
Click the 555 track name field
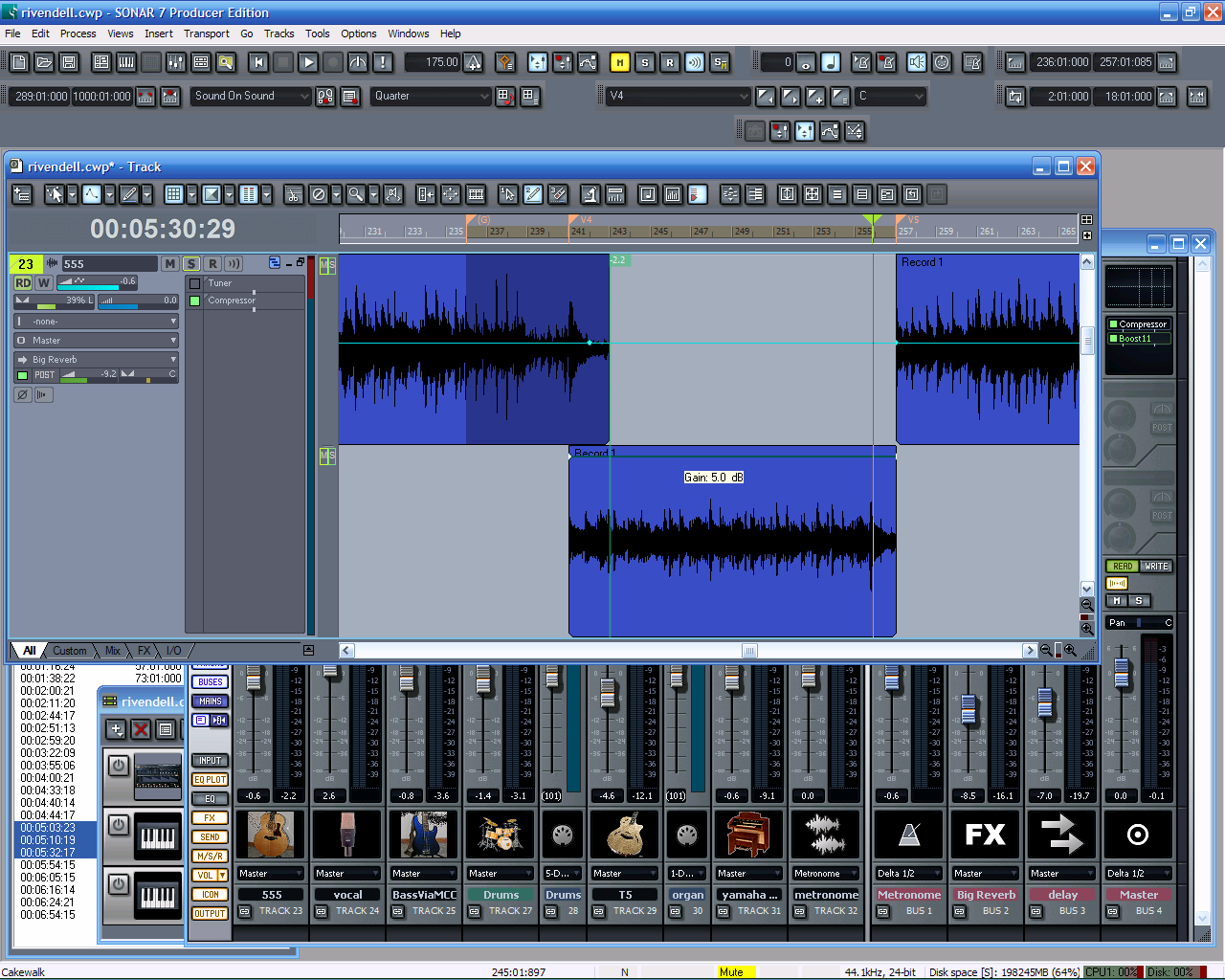pos(109,264)
